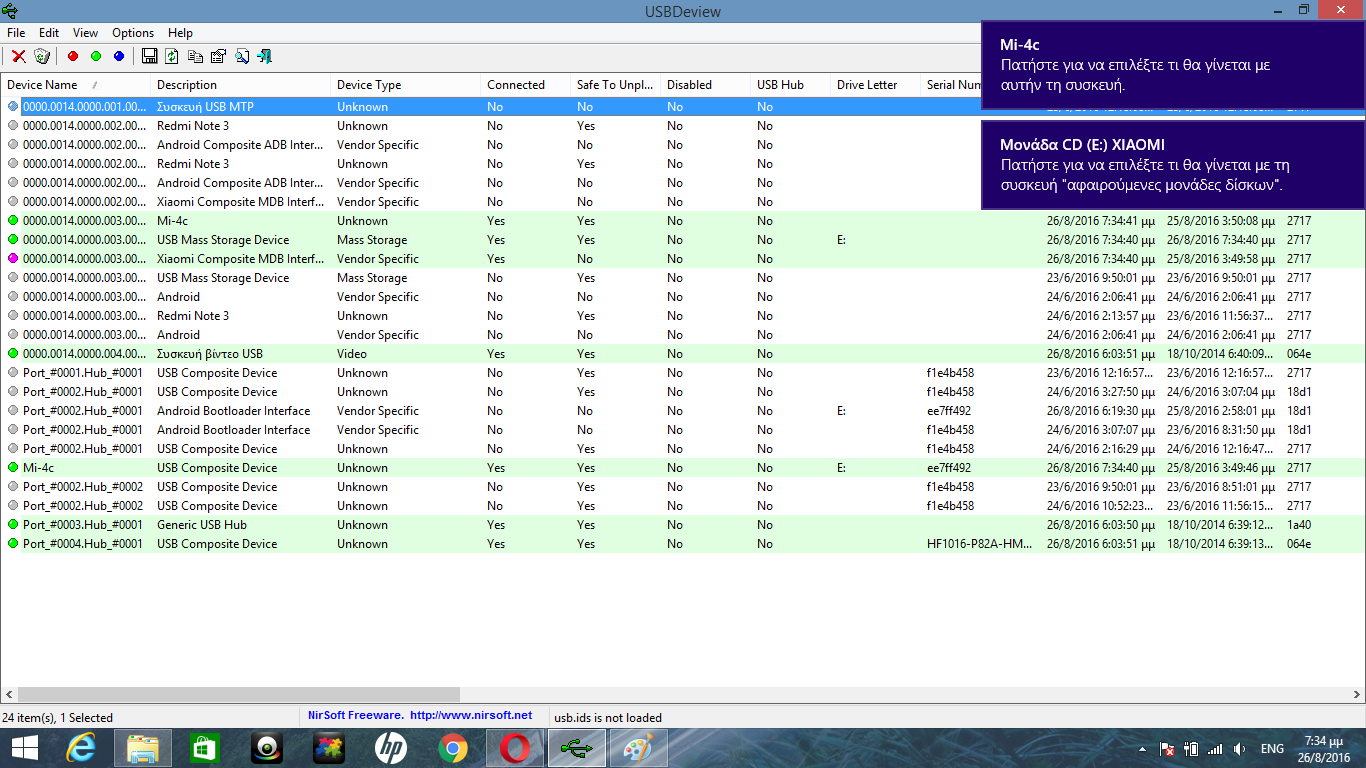Screen dimensions: 1366x768
Task: Click the copy selected items icon
Action: pos(195,56)
